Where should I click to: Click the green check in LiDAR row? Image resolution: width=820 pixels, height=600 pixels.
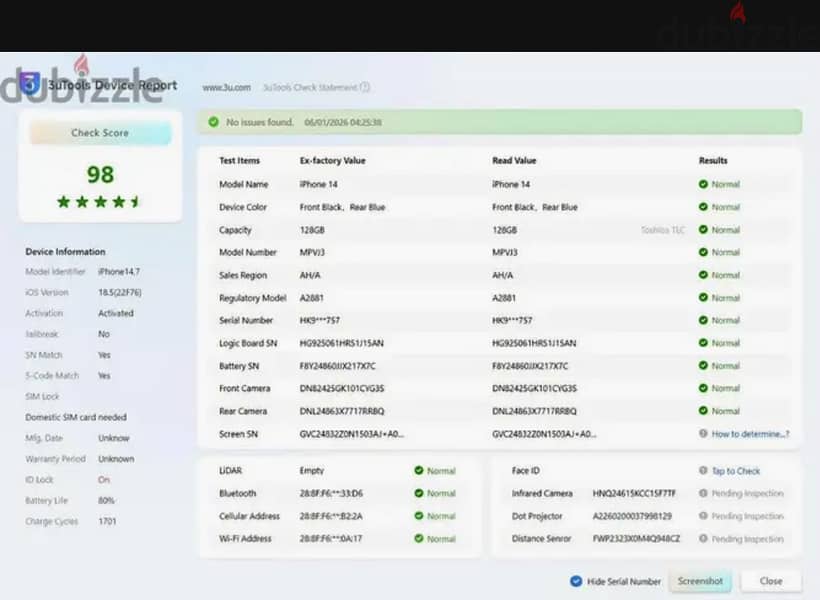click(418, 470)
